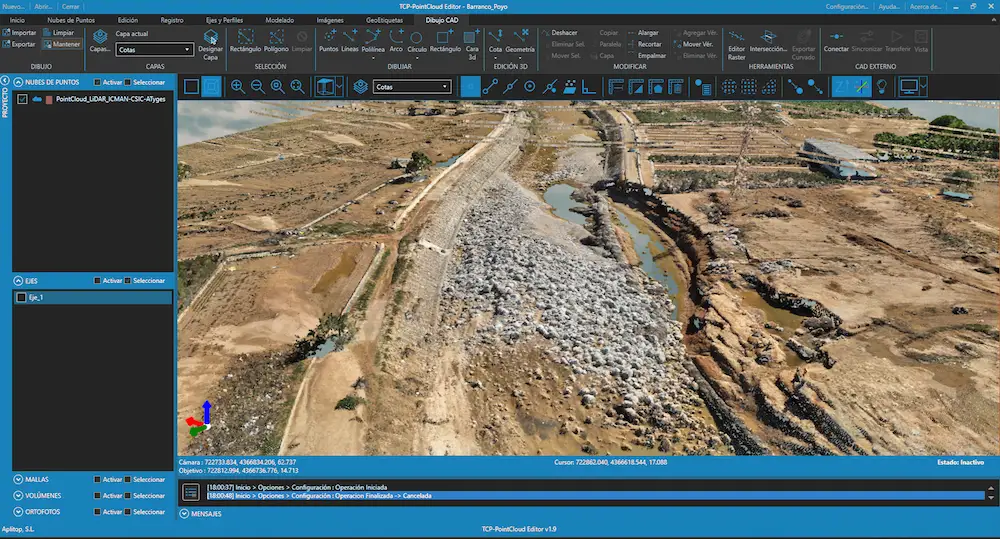Viewport: 1000px width, 539px height.
Task: Open the Imágenes tab
Action: [x=330, y=20]
